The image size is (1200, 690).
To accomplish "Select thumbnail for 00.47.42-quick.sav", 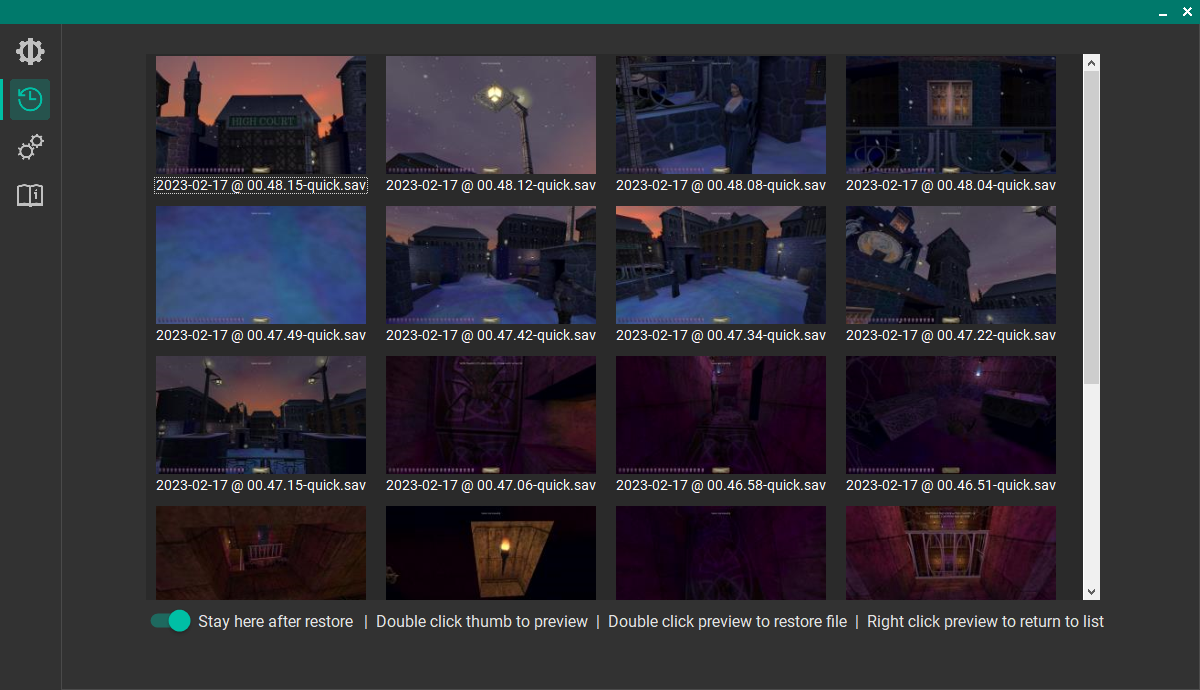I will pos(491,265).
